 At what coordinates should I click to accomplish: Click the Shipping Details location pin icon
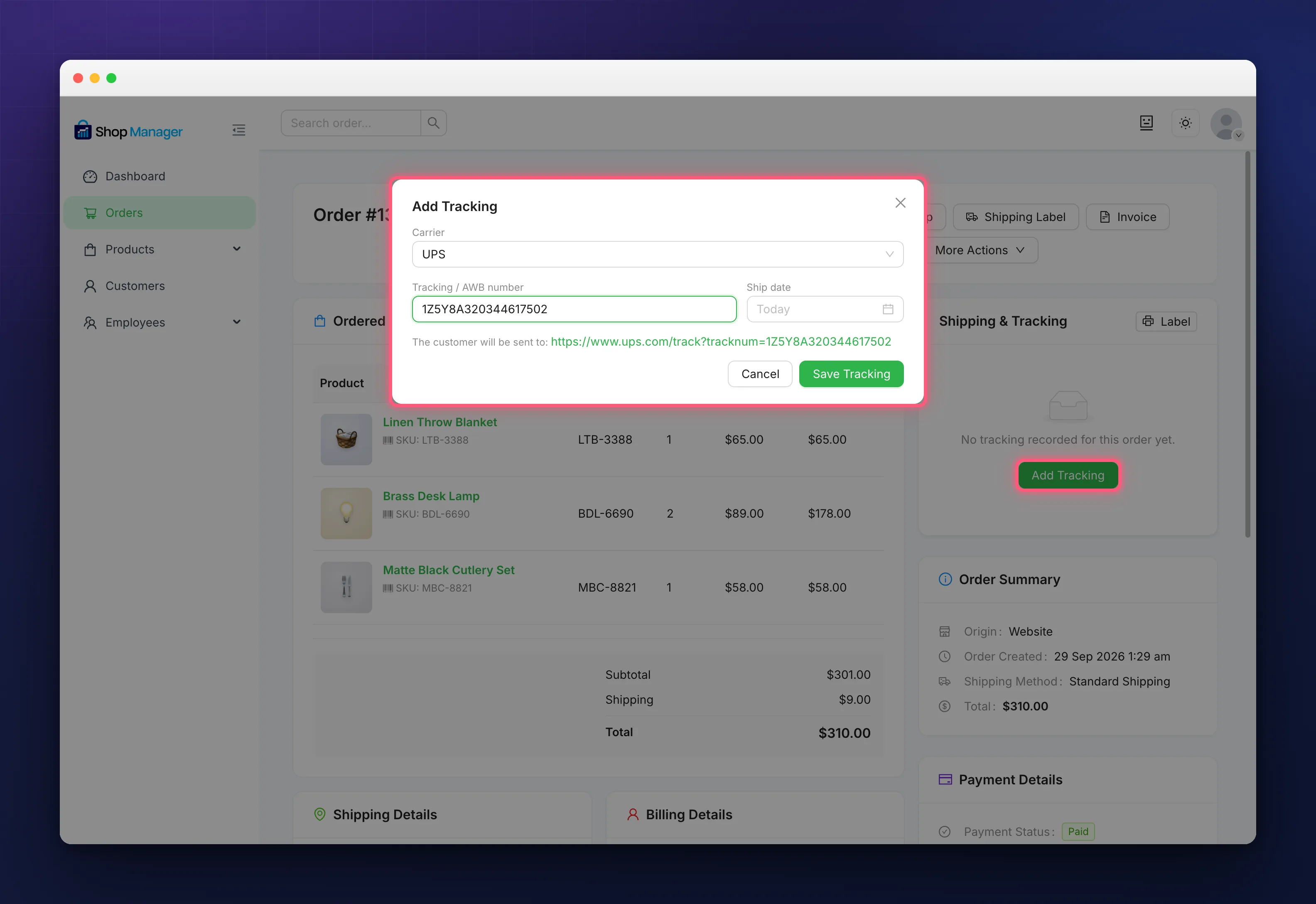click(319, 815)
